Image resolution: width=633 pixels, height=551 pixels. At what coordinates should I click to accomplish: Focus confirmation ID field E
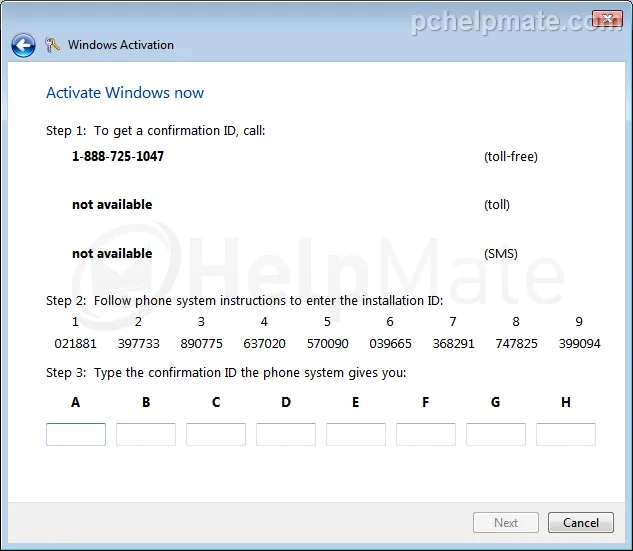(x=356, y=434)
